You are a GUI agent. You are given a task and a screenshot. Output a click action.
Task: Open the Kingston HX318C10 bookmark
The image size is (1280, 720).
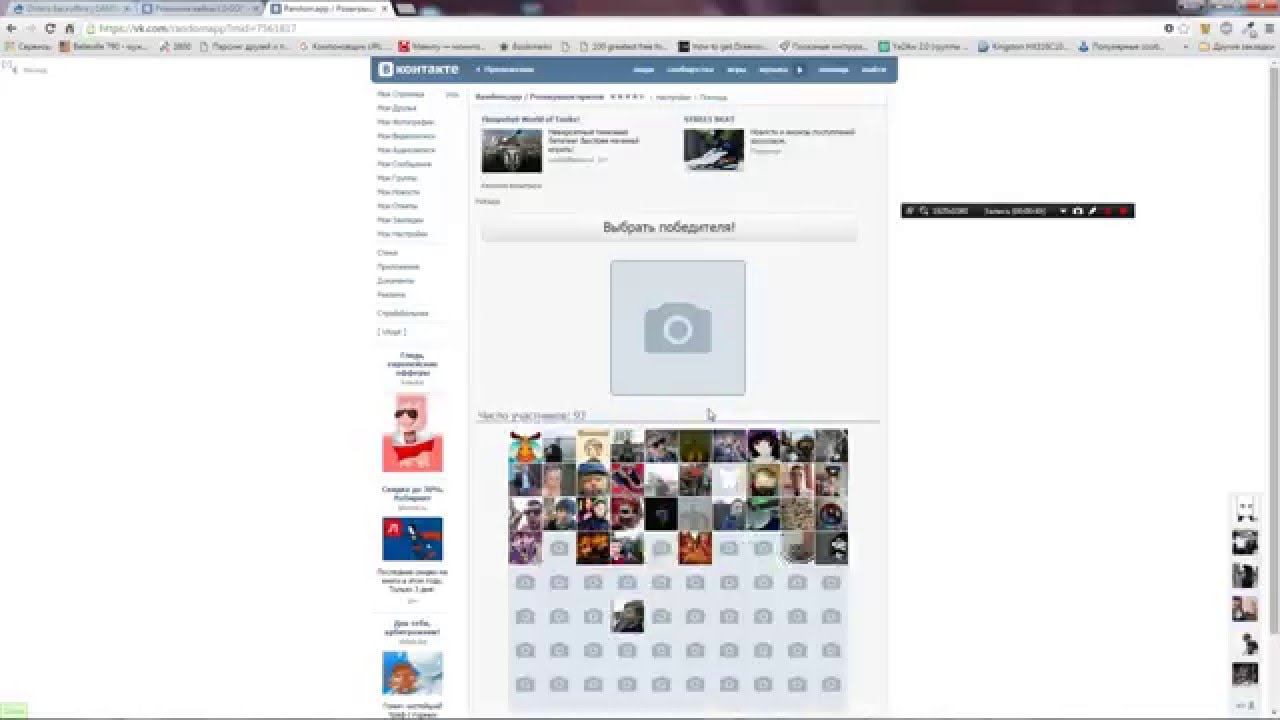coord(1023,46)
